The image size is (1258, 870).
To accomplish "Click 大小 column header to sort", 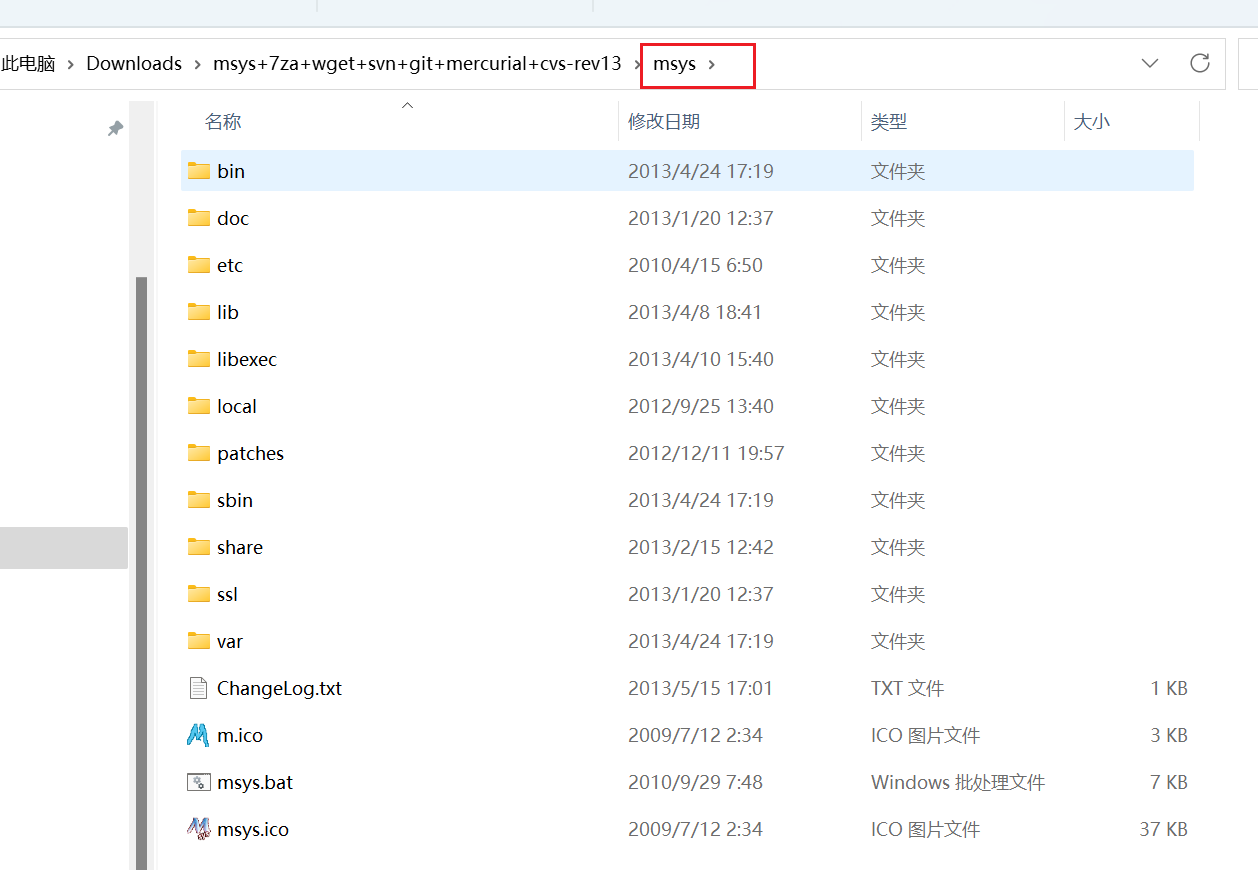I will (x=1091, y=121).
